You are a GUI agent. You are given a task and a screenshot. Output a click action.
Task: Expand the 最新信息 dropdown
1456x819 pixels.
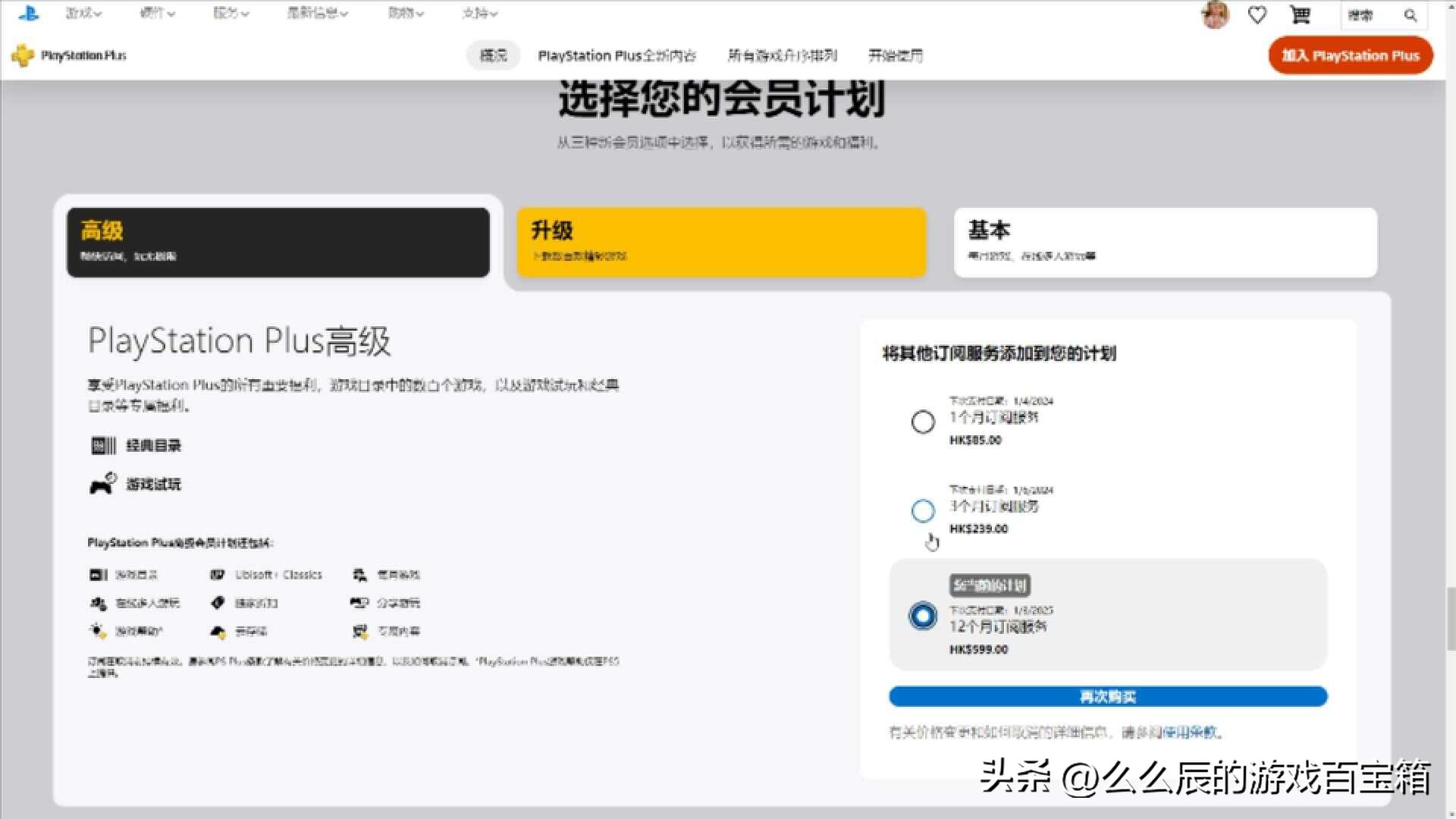click(x=318, y=13)
